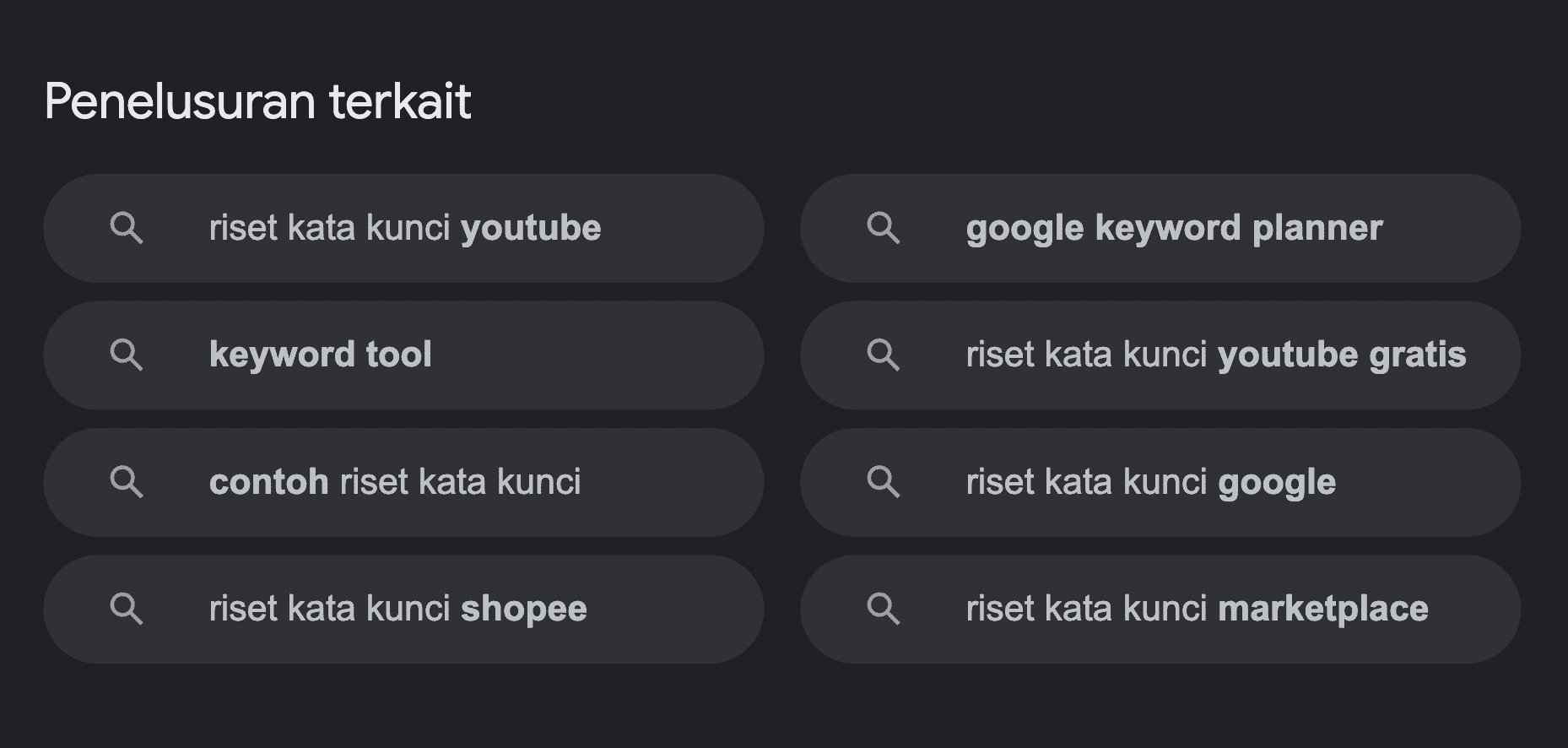Viewport: 1568px width, 748px height.
Task: Click search icon beside 'riset kata kunci youtube'
Action: [x=127, y=228]
